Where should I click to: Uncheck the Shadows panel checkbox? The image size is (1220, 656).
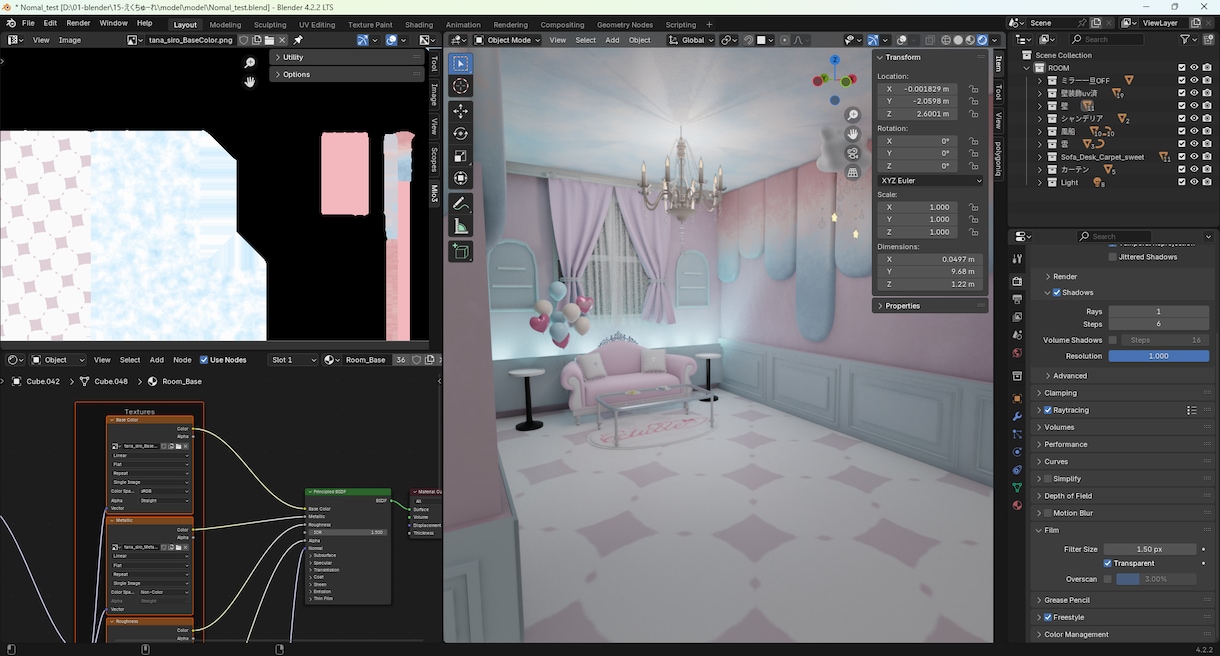[x=1056, y=293]
